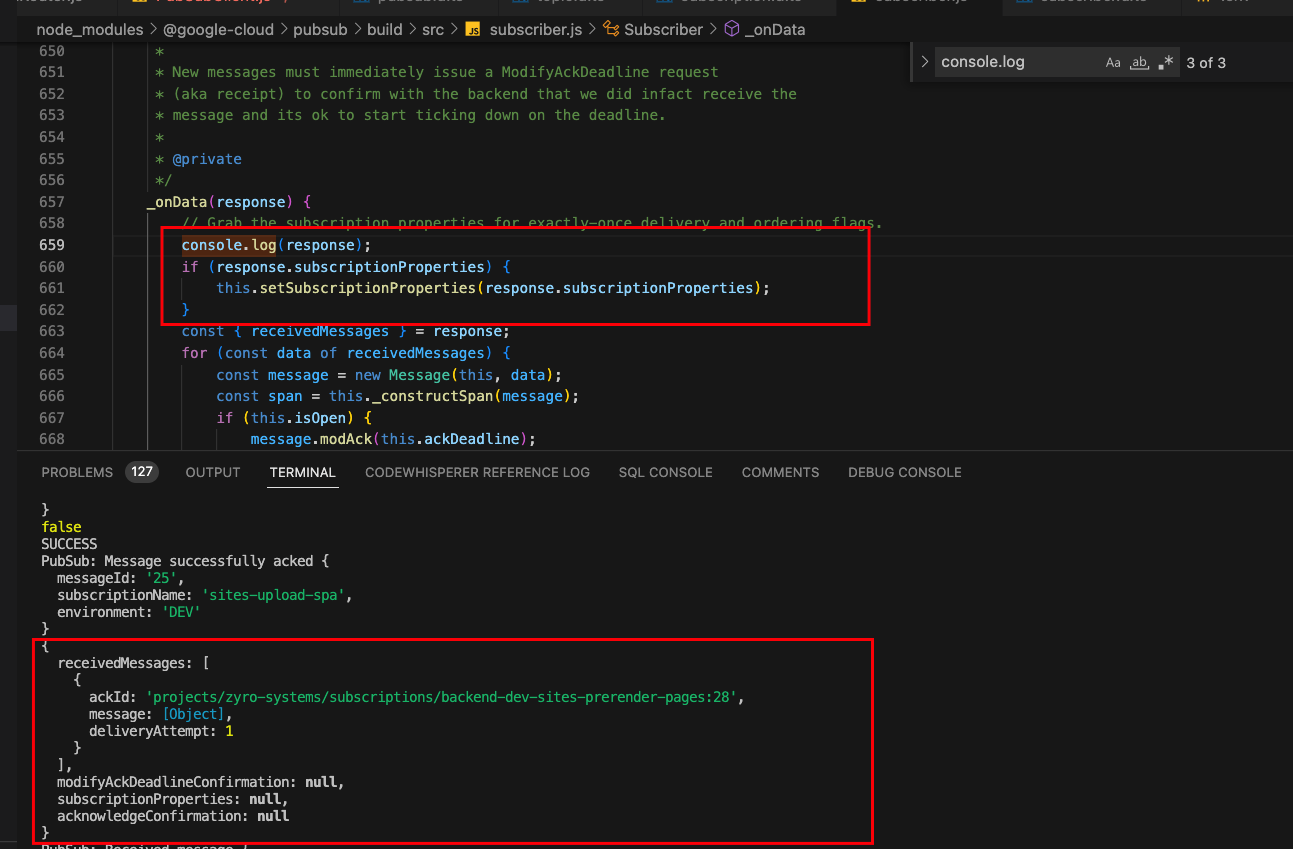Screen dimensions: 1293x849
Task: Open the DEBUG CONSOLE tab
Action: click(905, 472)
